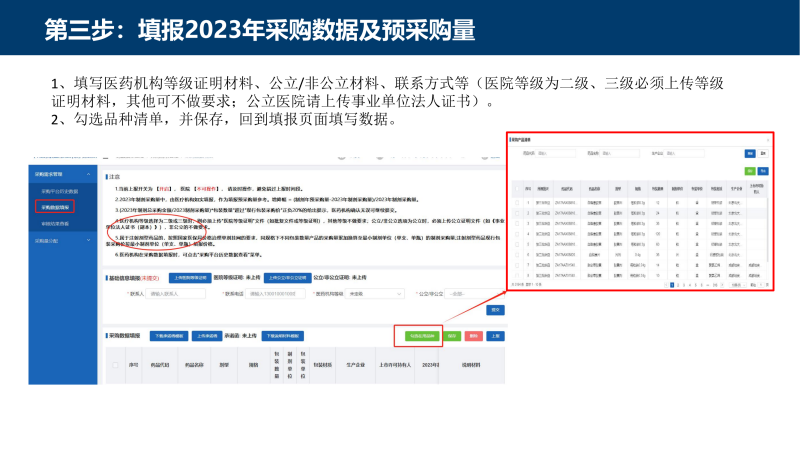Click the 下载承诺函模板 button
This screenshot has width=800, height=450.
pyautogui.click(x=170, y=336)
